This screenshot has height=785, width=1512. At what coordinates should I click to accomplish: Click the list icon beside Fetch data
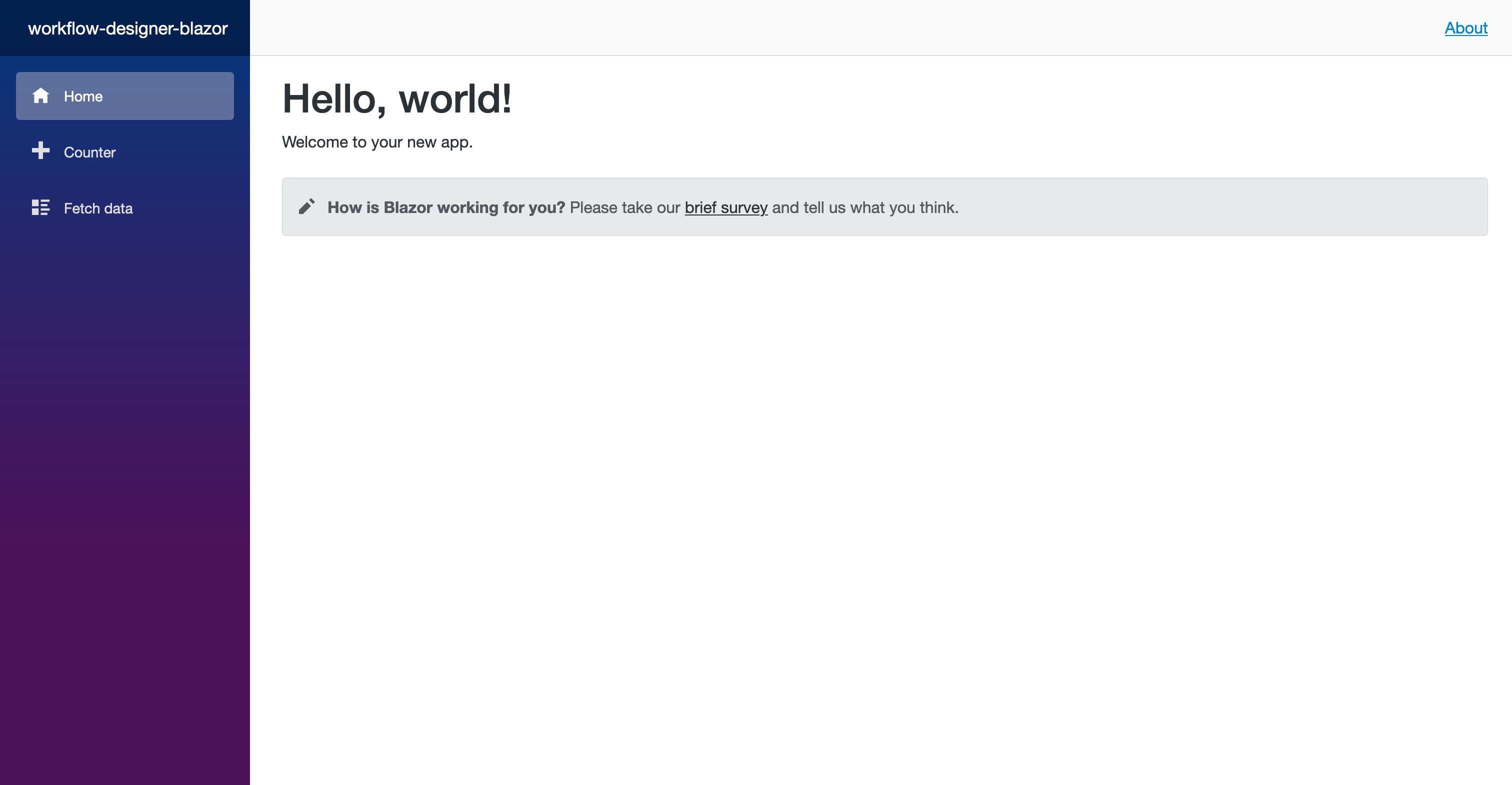click(40, 207)
